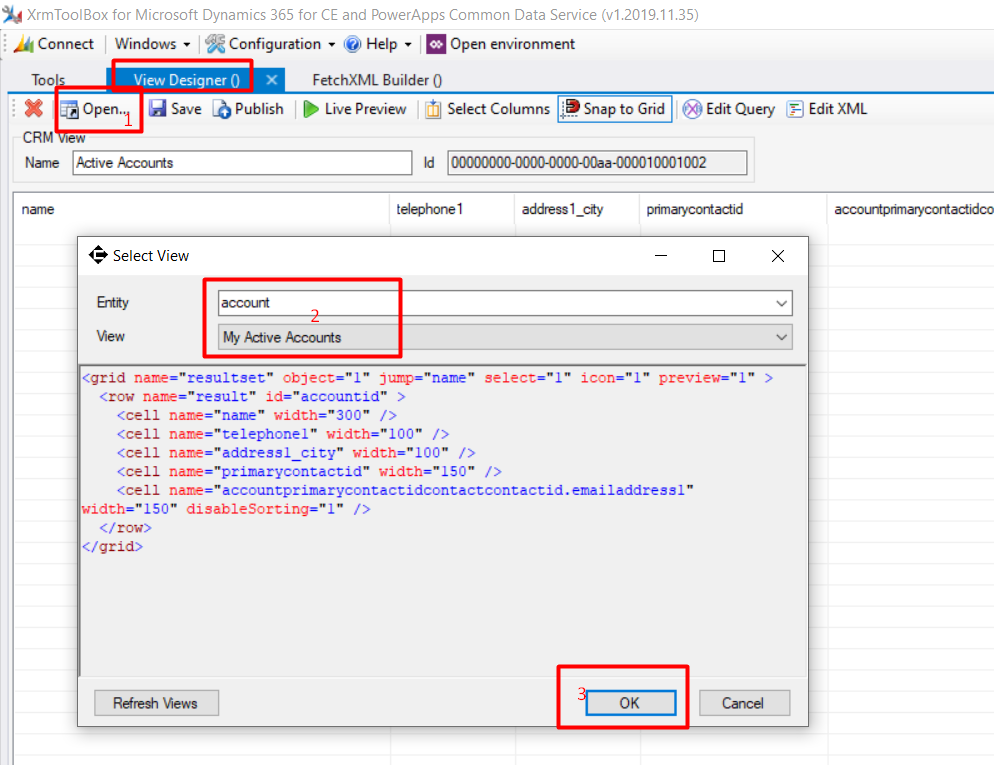Image resolution: width=994 pixels, height=765 pixels.
Task: Click the Open environment menu text
Action: [x=512, y=44]
